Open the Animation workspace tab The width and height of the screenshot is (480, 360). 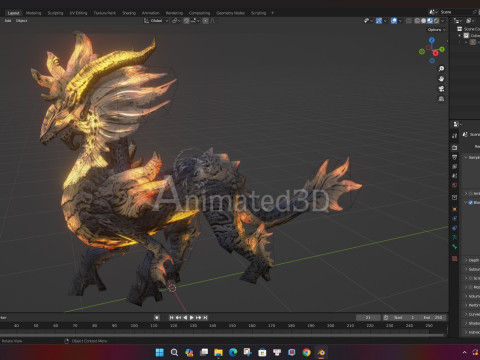coord(150,13)
